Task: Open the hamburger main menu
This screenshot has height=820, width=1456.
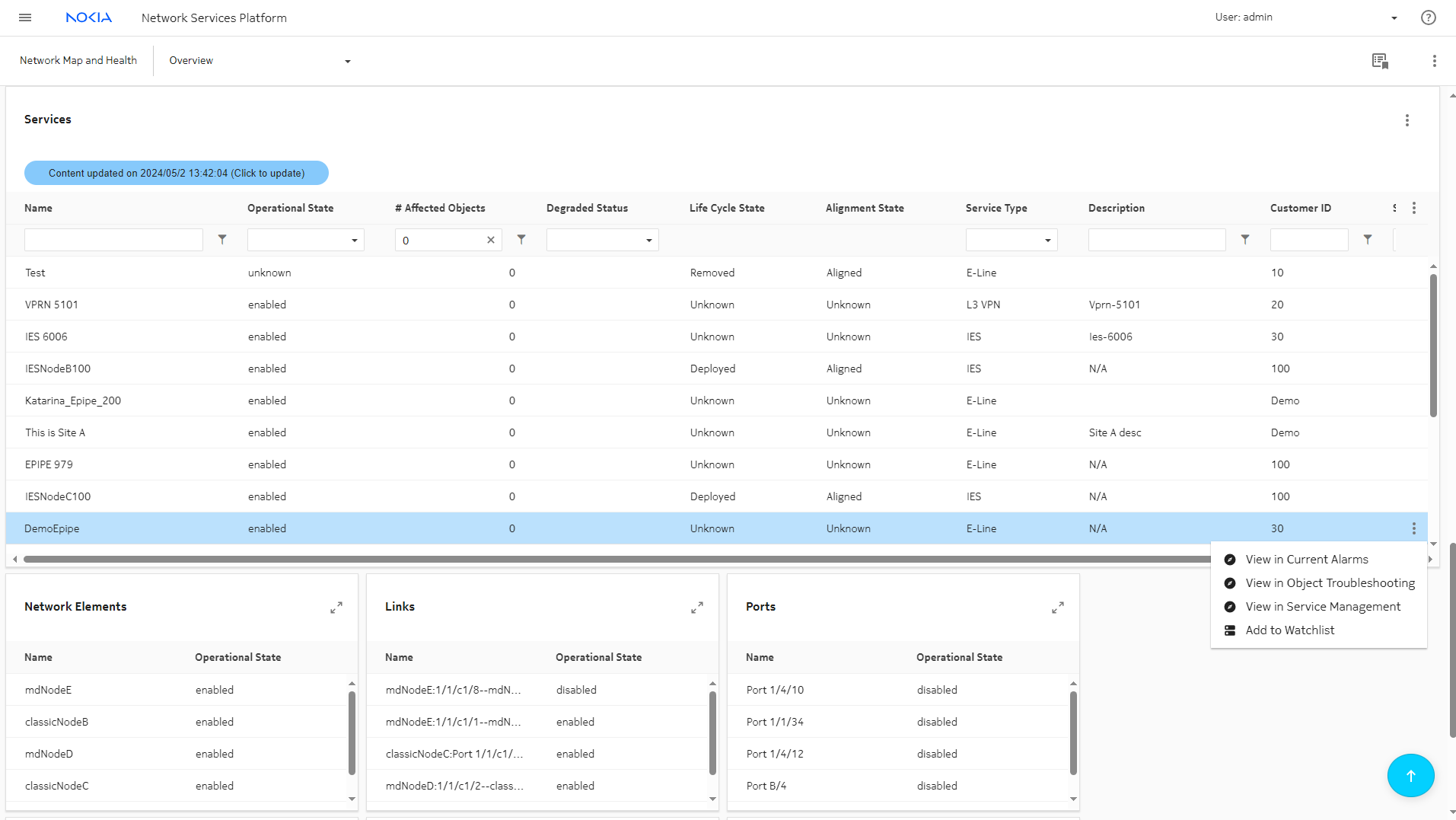Action: point(25,18)
